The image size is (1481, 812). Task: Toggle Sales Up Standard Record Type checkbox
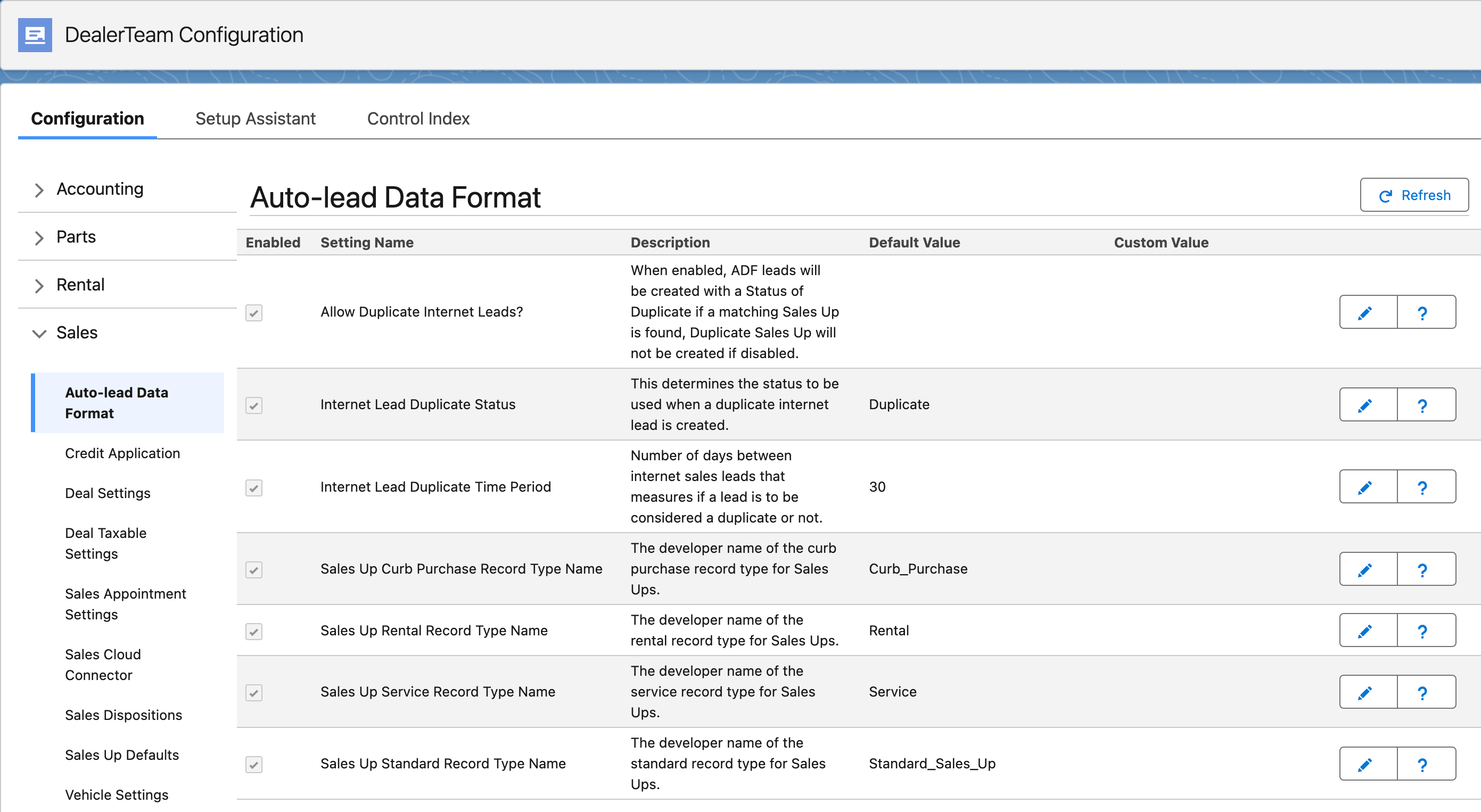click(254, 764)
